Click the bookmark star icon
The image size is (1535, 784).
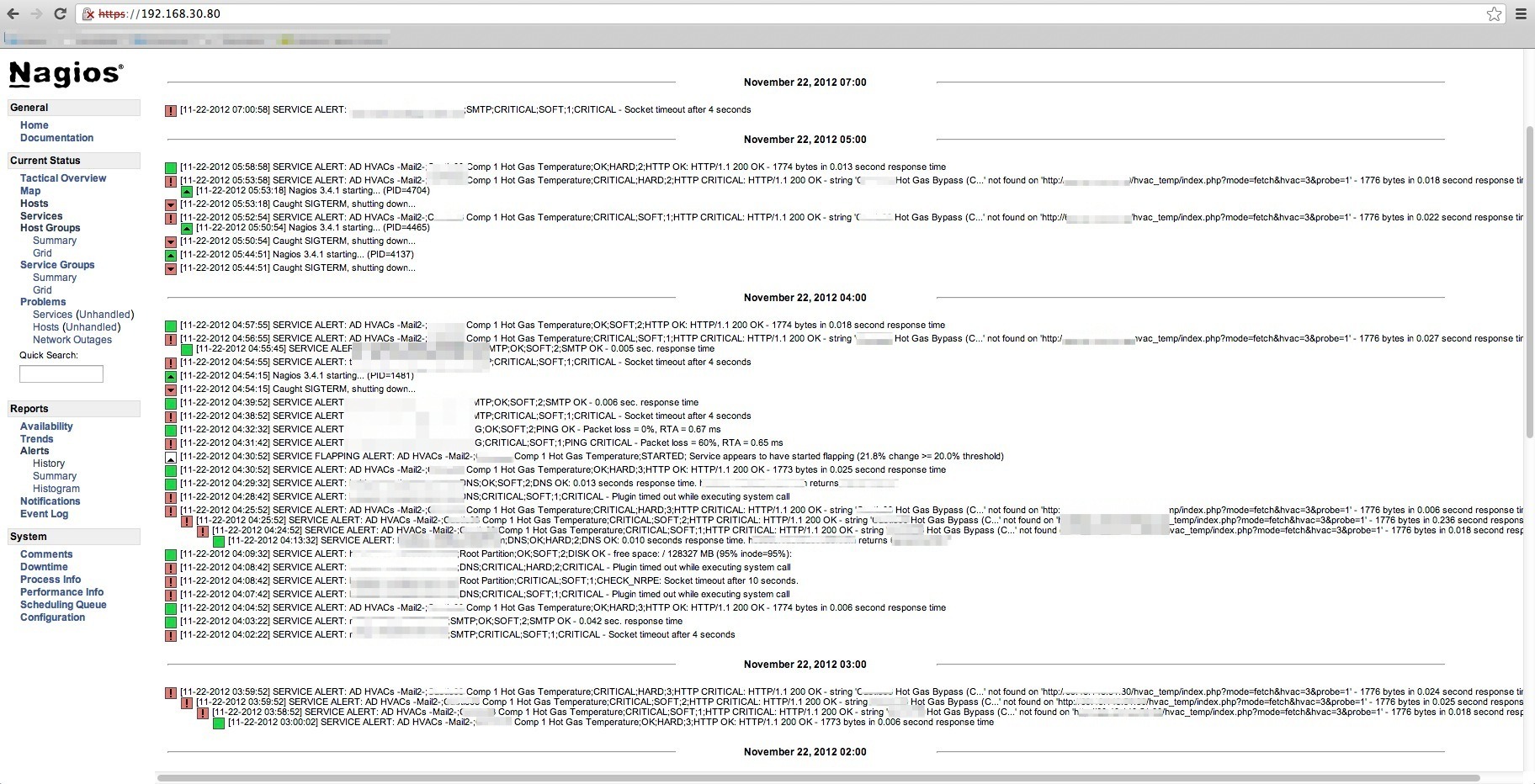click(x=1494, y=13)
